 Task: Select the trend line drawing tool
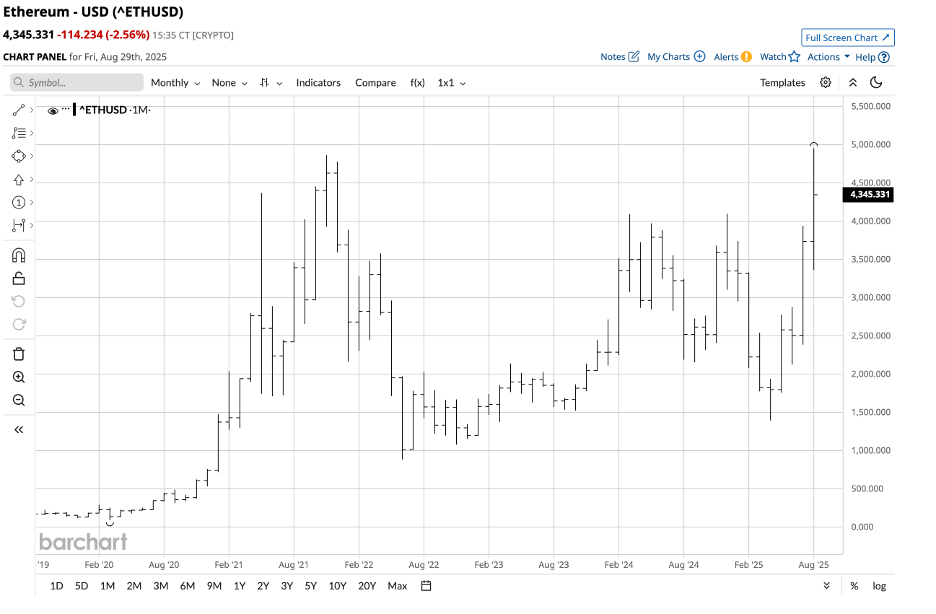click(19, 110)
